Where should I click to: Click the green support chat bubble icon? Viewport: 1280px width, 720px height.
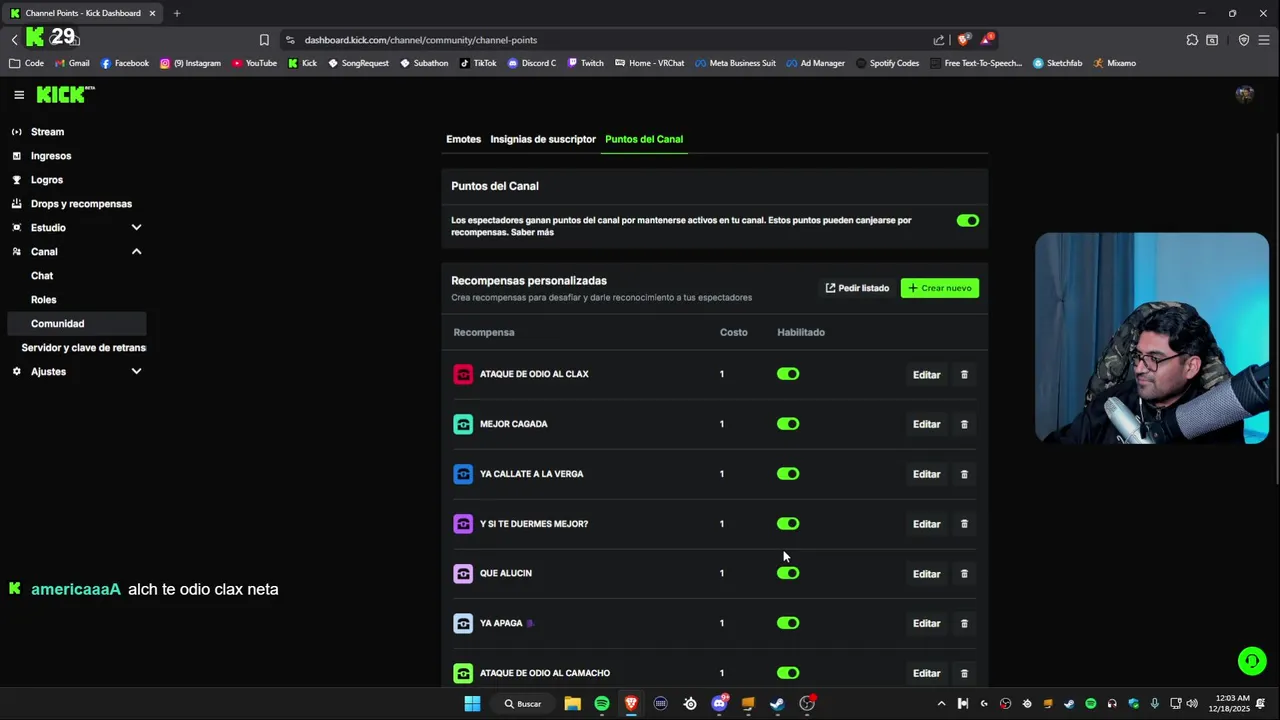(x=1251, y=661)
